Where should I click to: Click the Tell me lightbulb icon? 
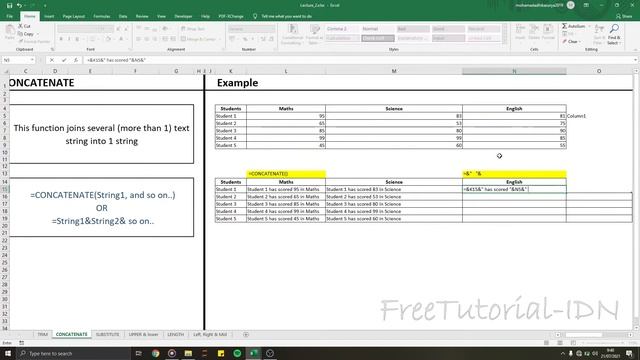click(255, 16)
